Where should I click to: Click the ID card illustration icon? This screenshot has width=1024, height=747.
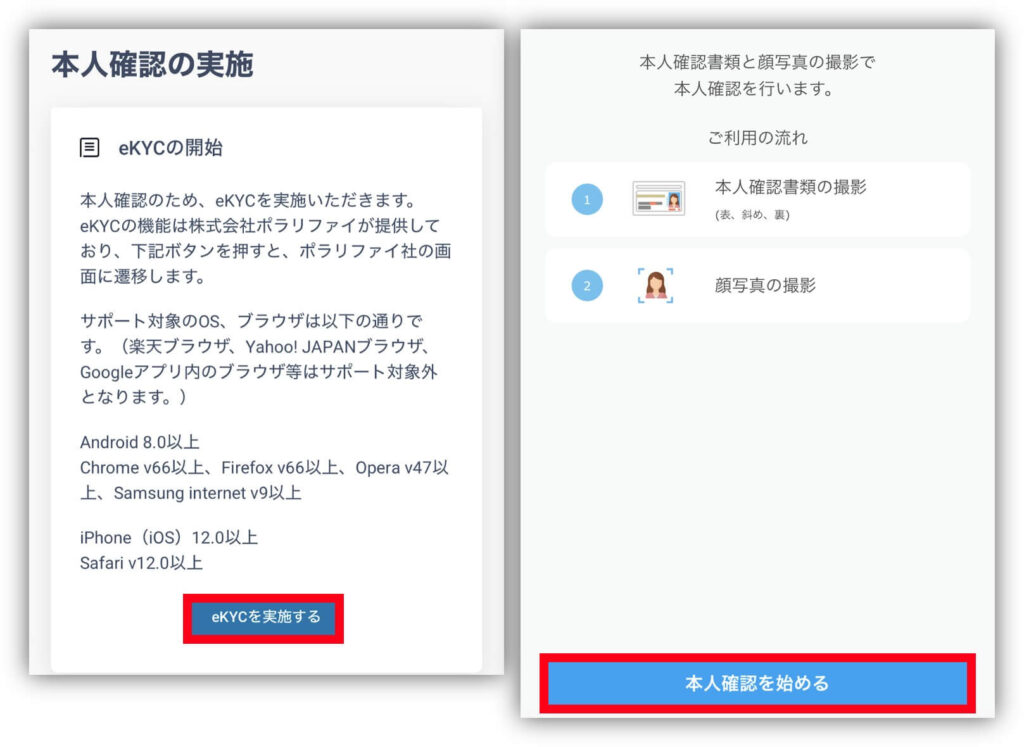click(658, 199)
